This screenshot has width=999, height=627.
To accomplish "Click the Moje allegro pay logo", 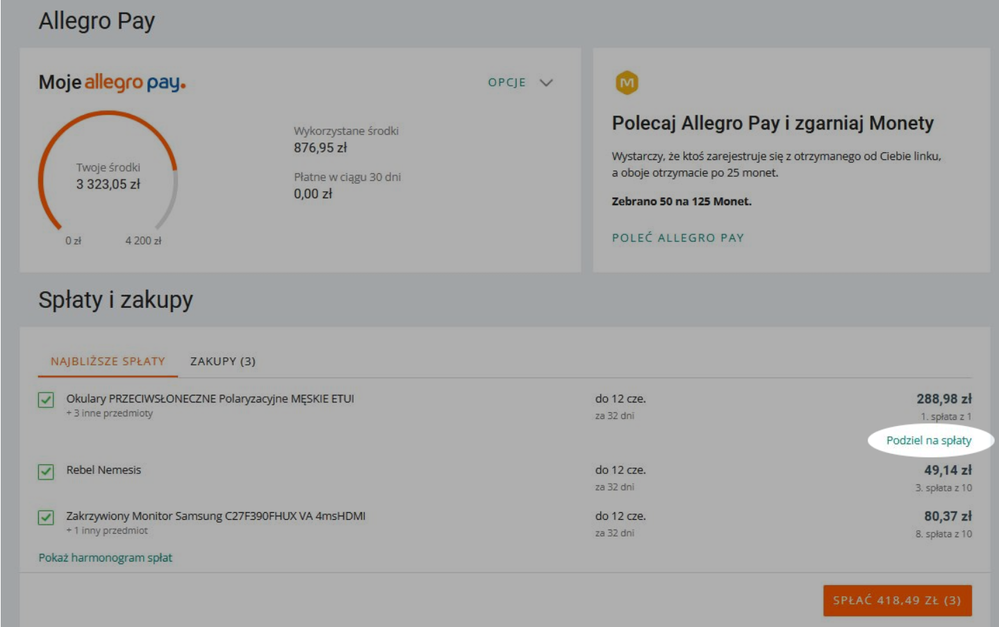I will point(112,83).
